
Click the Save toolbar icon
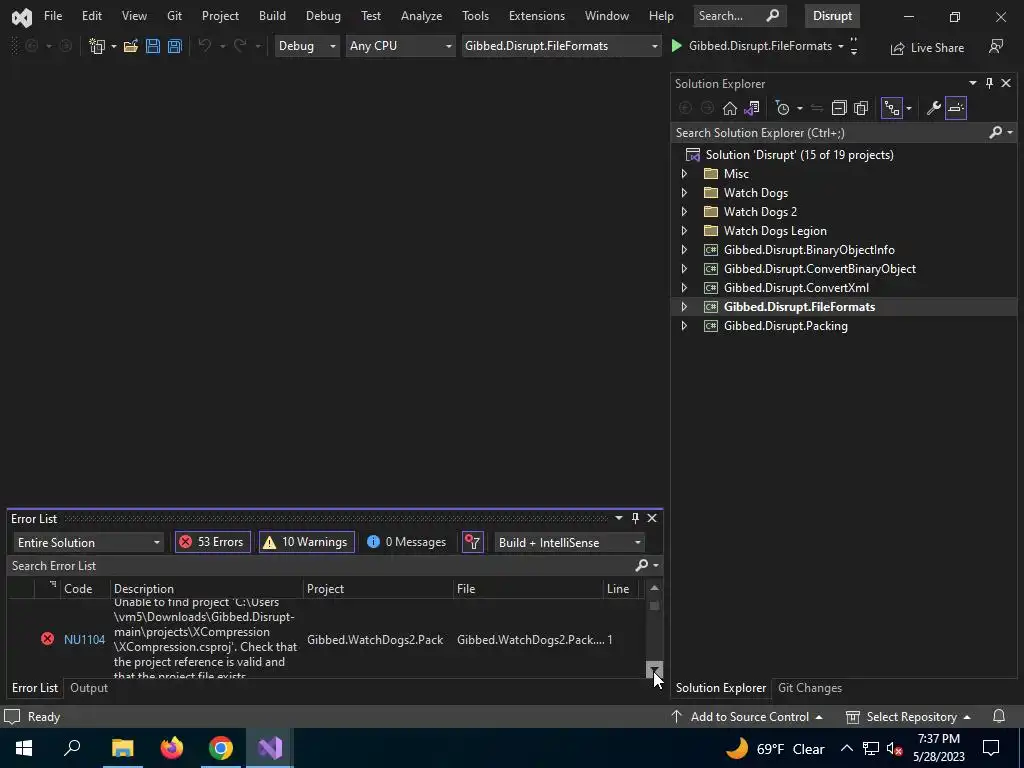coord(153,46)
